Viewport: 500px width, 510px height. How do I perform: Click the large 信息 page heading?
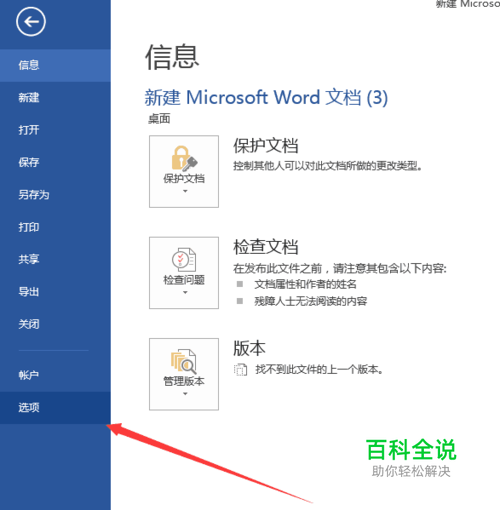pyautogui.click(x=172, y=57)
